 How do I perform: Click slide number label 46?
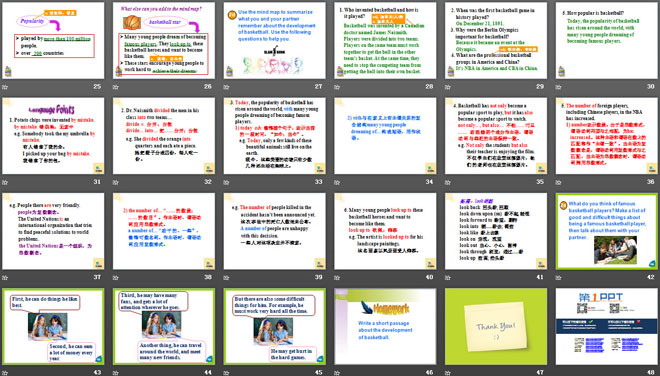(429, 372)
